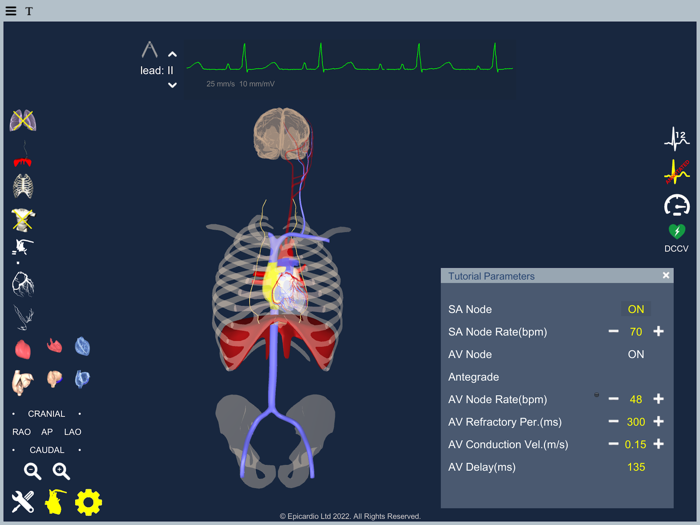Open the speedometer simulation speed control
Image resolution: width=700 pixels, height=525 pixels.
(x=677, y=205)
